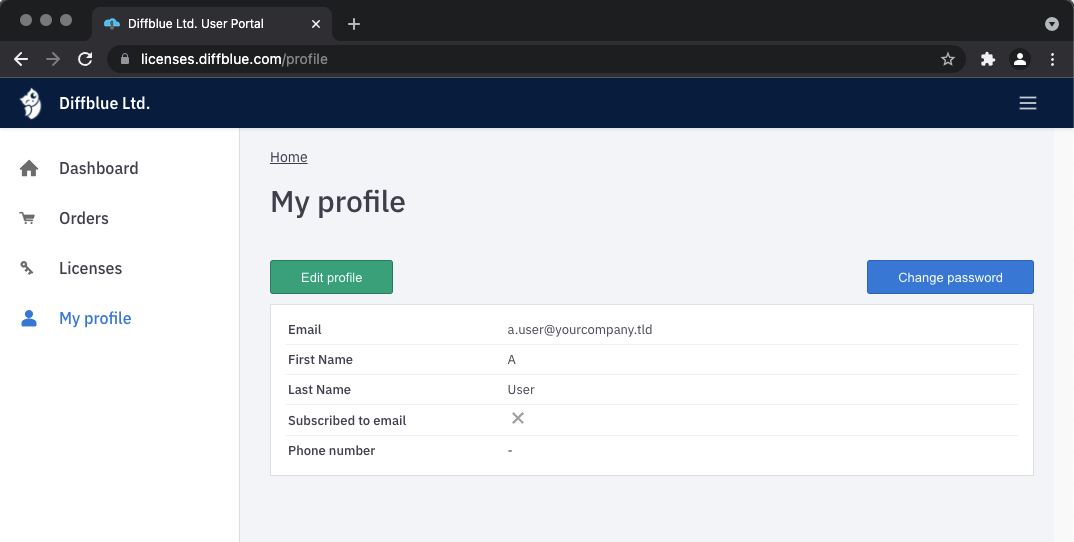Bookmark this page with the star icon
1074x542 pixels.
(x=948, y=59)
